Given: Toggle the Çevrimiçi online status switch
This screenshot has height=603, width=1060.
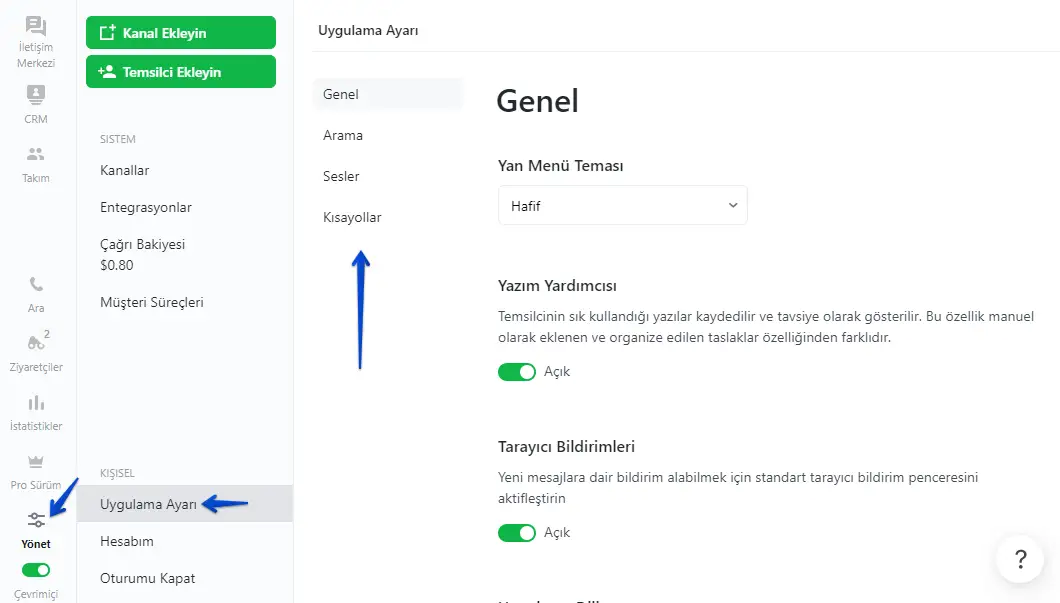Looking at the screenshot, I should click(x=36, y=570).
